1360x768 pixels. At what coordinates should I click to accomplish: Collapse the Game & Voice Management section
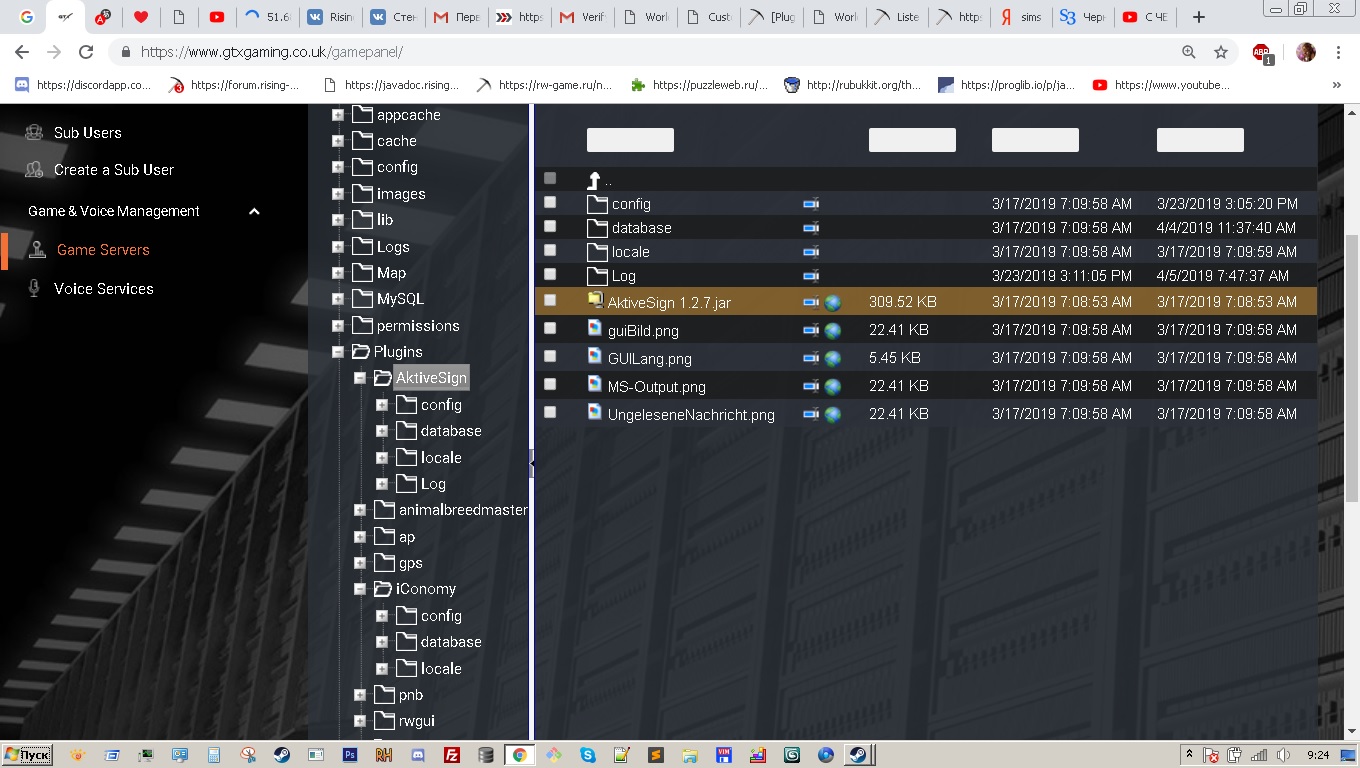254,211
